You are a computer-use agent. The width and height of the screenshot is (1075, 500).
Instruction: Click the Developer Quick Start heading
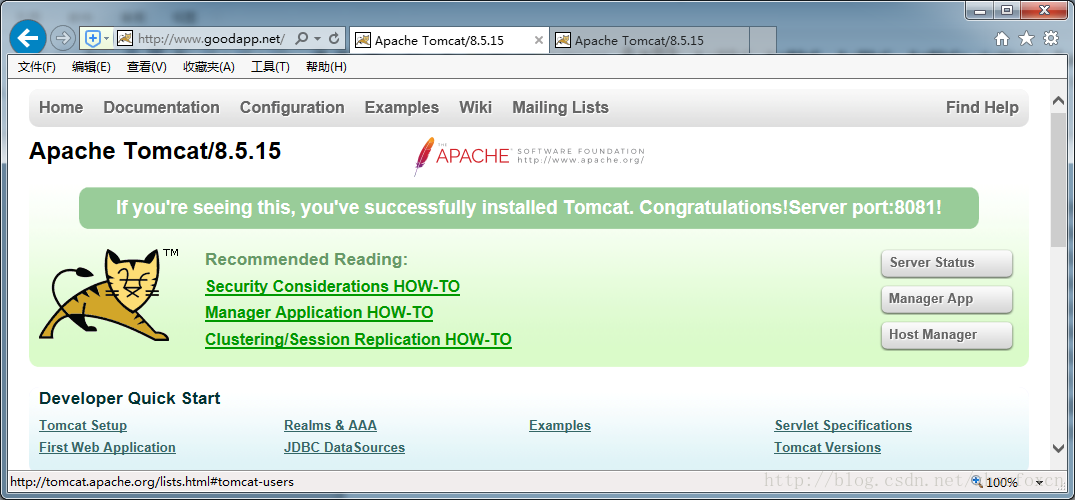click(x=130, y=398)
